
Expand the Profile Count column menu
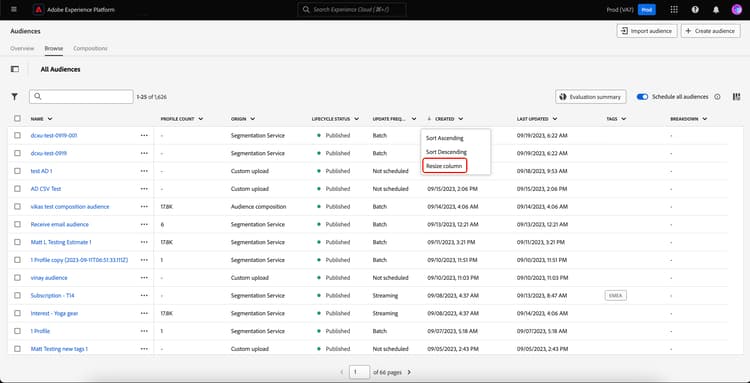[200, 119]
